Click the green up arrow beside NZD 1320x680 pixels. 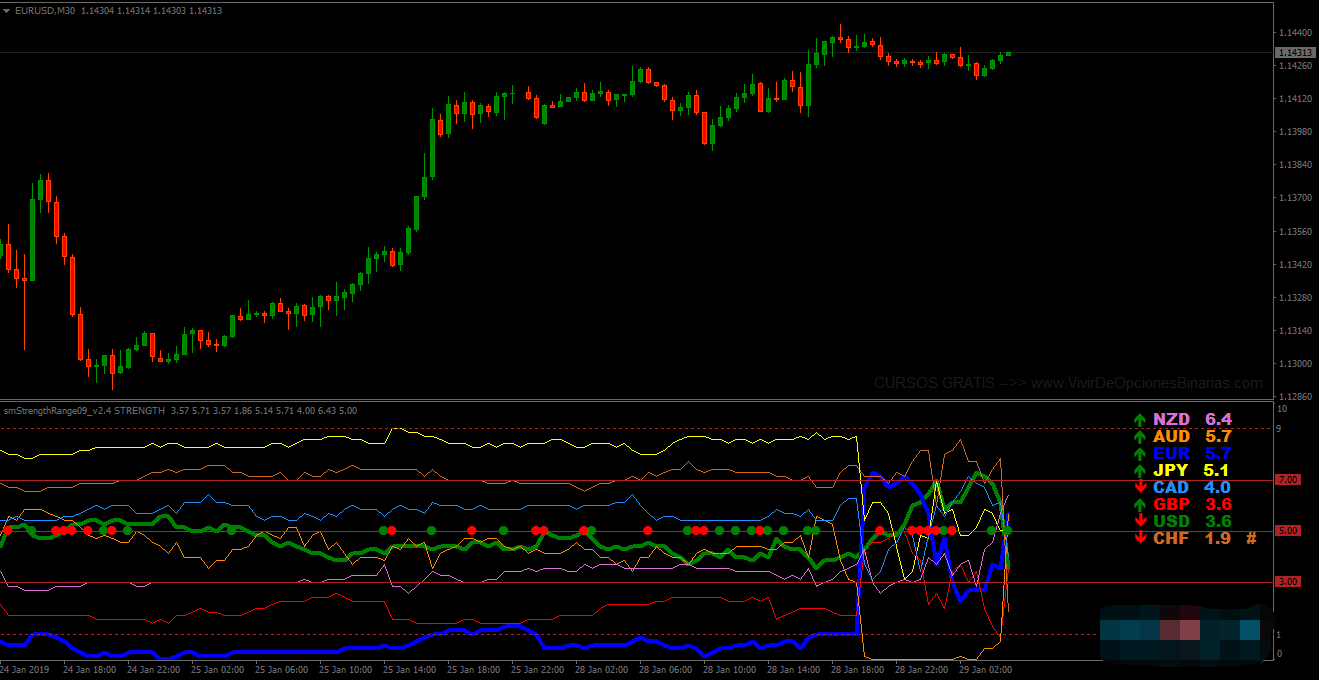click(x=1140, y=420)
